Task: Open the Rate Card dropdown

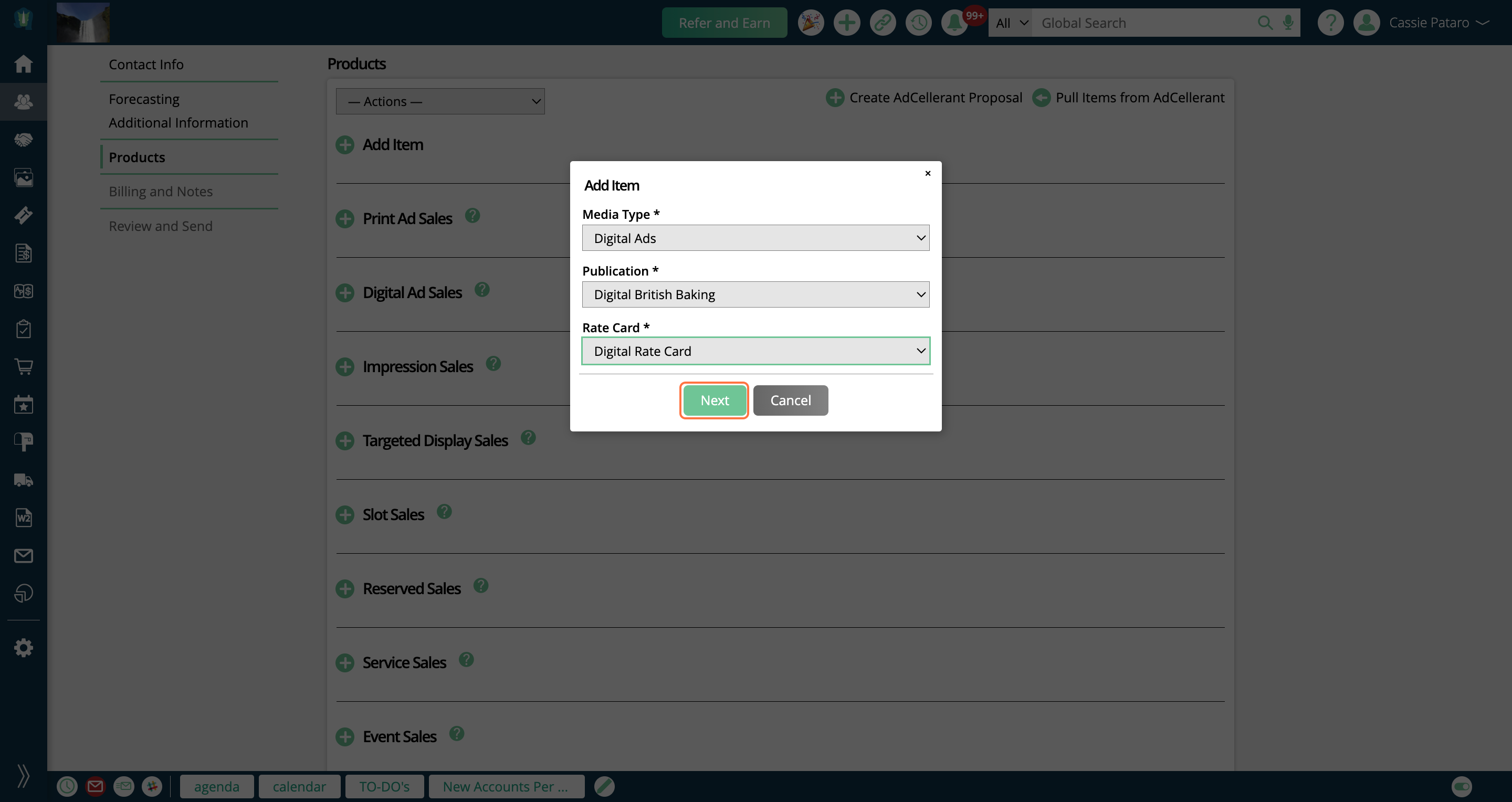Action: pos(755,351)
